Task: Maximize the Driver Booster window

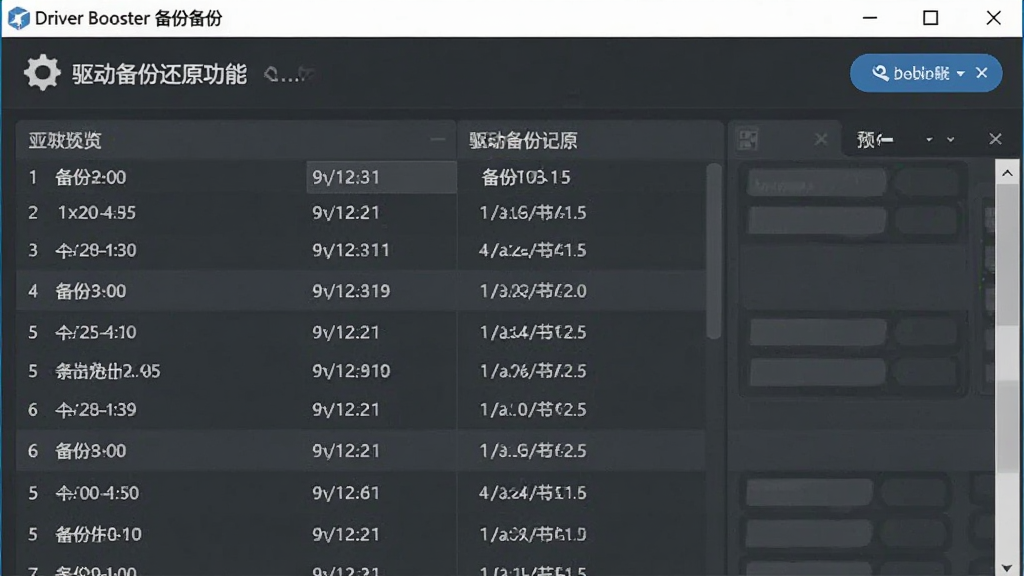Action: [931, 18]
